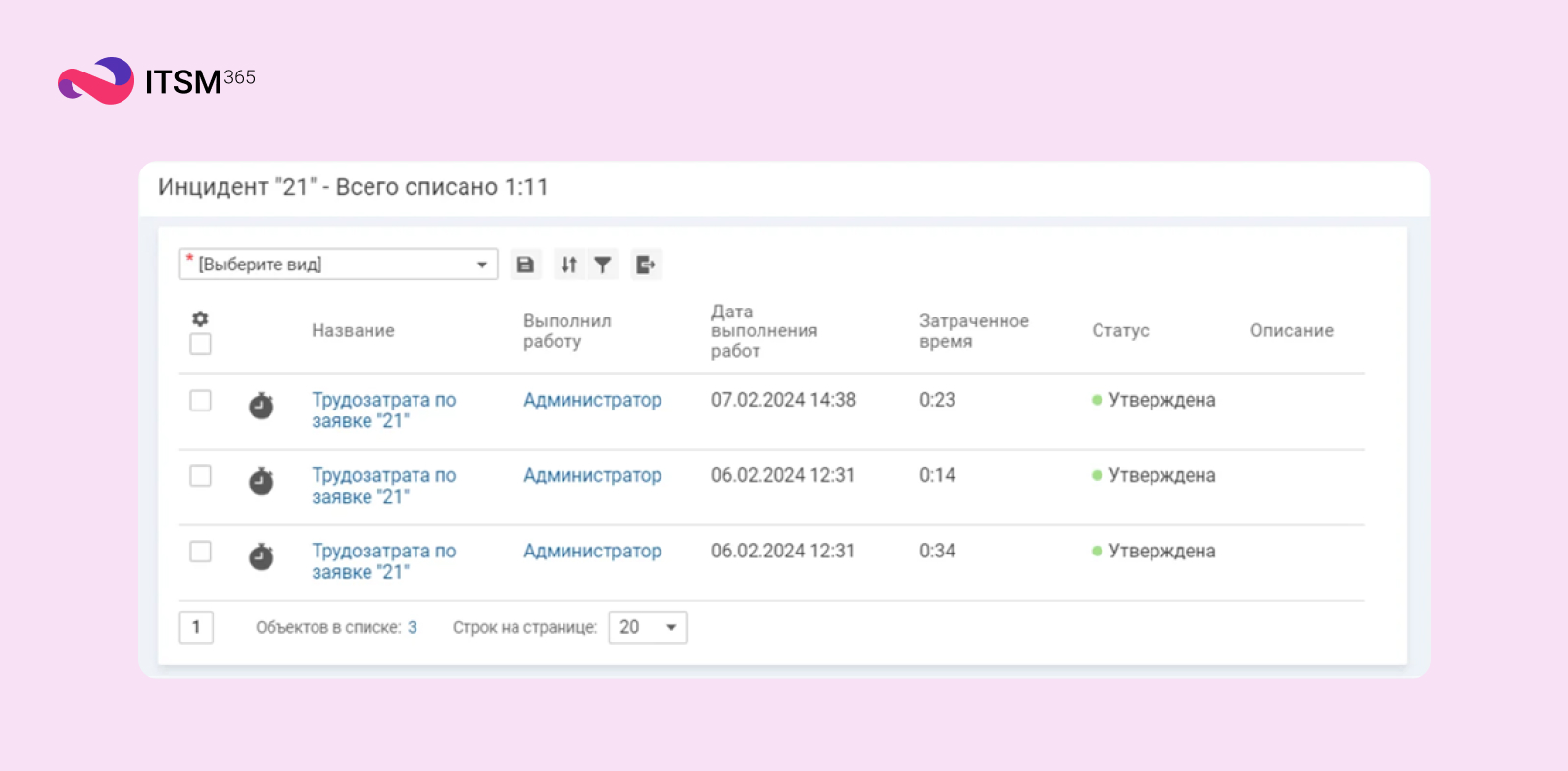Click the Дата выполнения работ column header
Screen dimensions: 1568x771
pyautogui.click(x=764, y=331)
